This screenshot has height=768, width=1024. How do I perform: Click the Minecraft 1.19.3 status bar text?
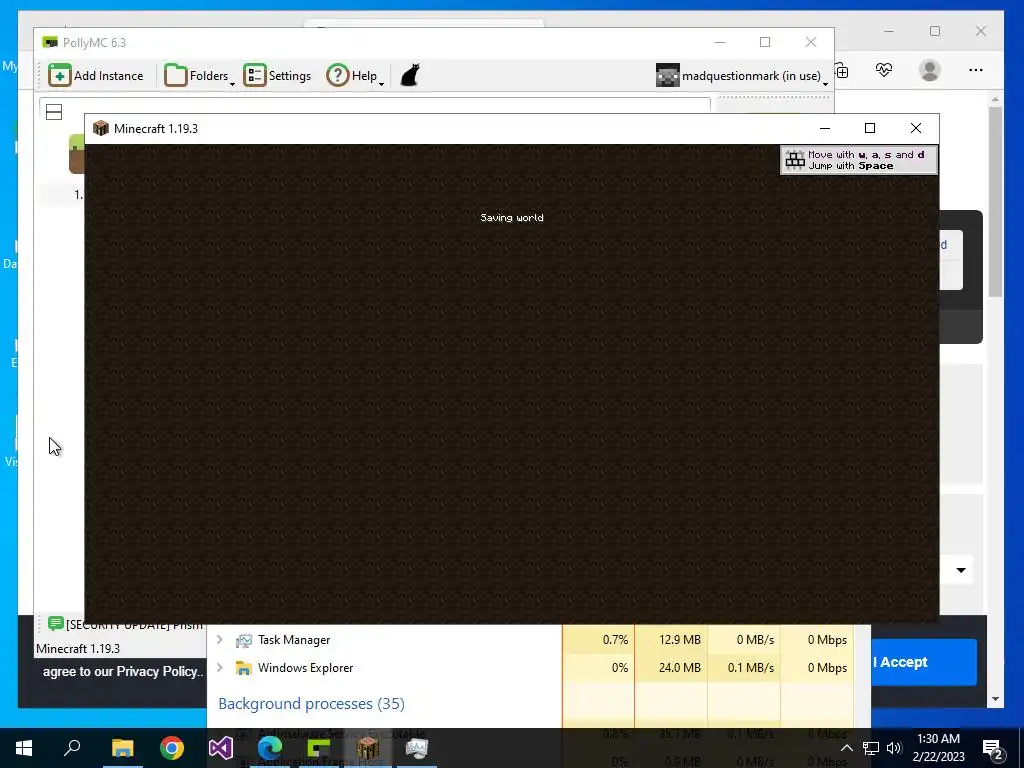point(78,648)
